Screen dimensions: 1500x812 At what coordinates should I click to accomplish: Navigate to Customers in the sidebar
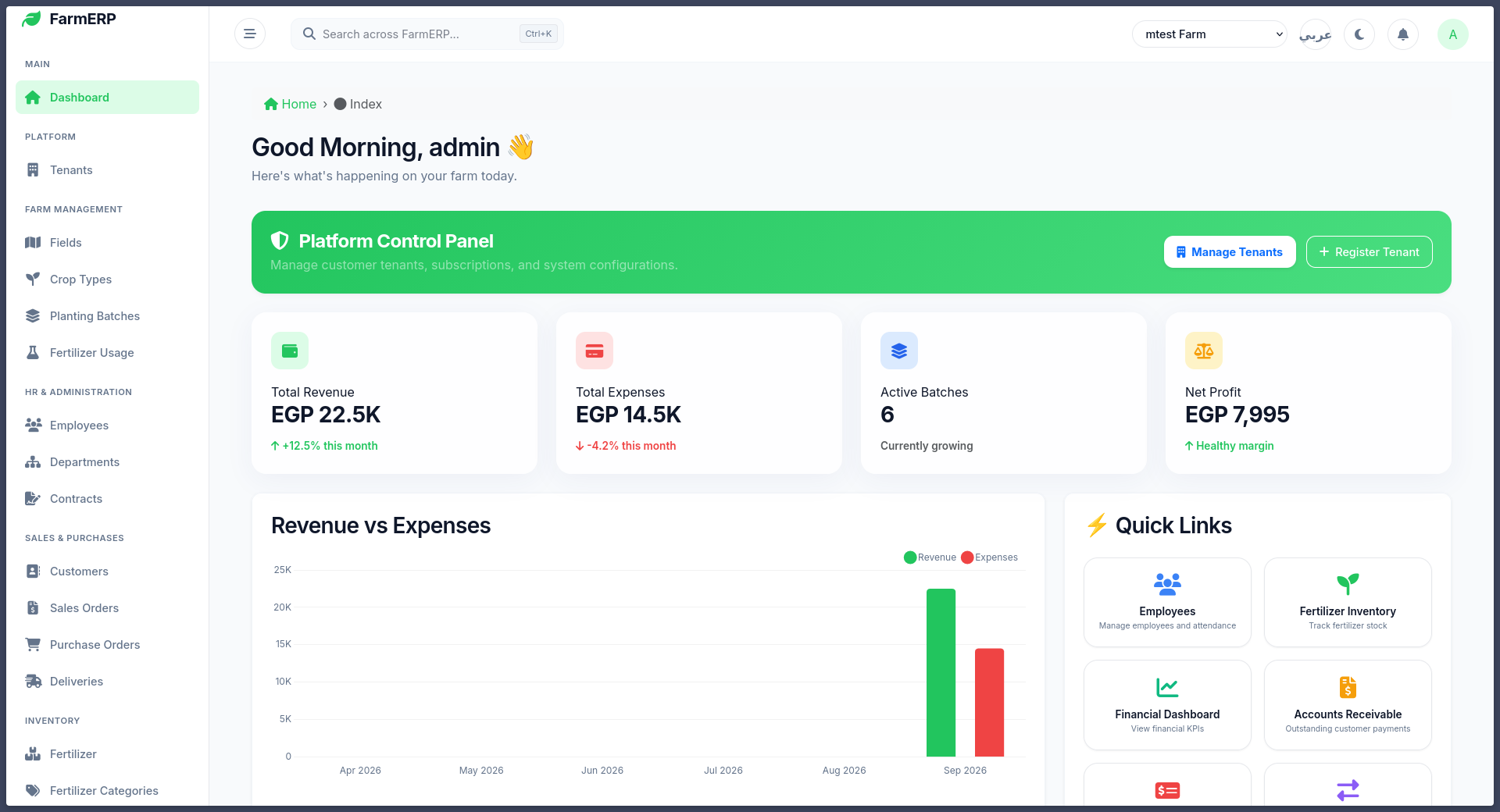[x=107, y=572]
